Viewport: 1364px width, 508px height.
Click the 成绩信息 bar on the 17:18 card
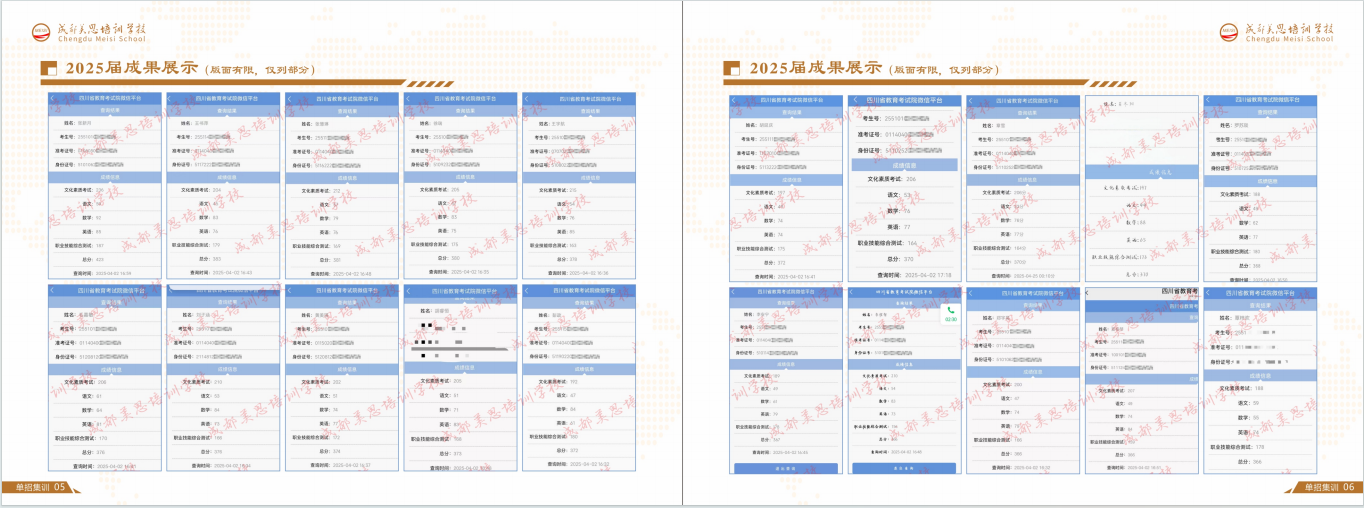903,164
